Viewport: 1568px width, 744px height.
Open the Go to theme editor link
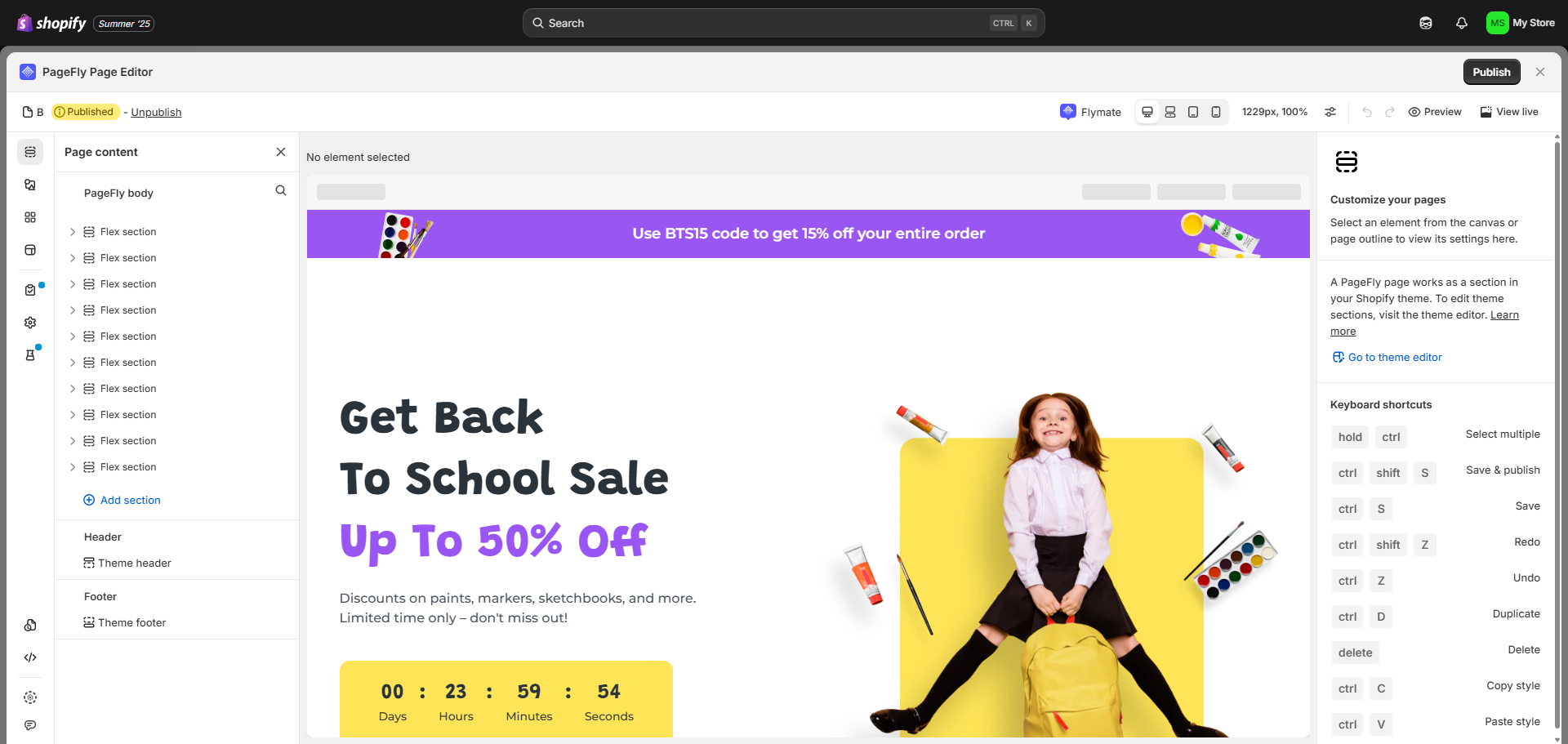click(1387, 358)
